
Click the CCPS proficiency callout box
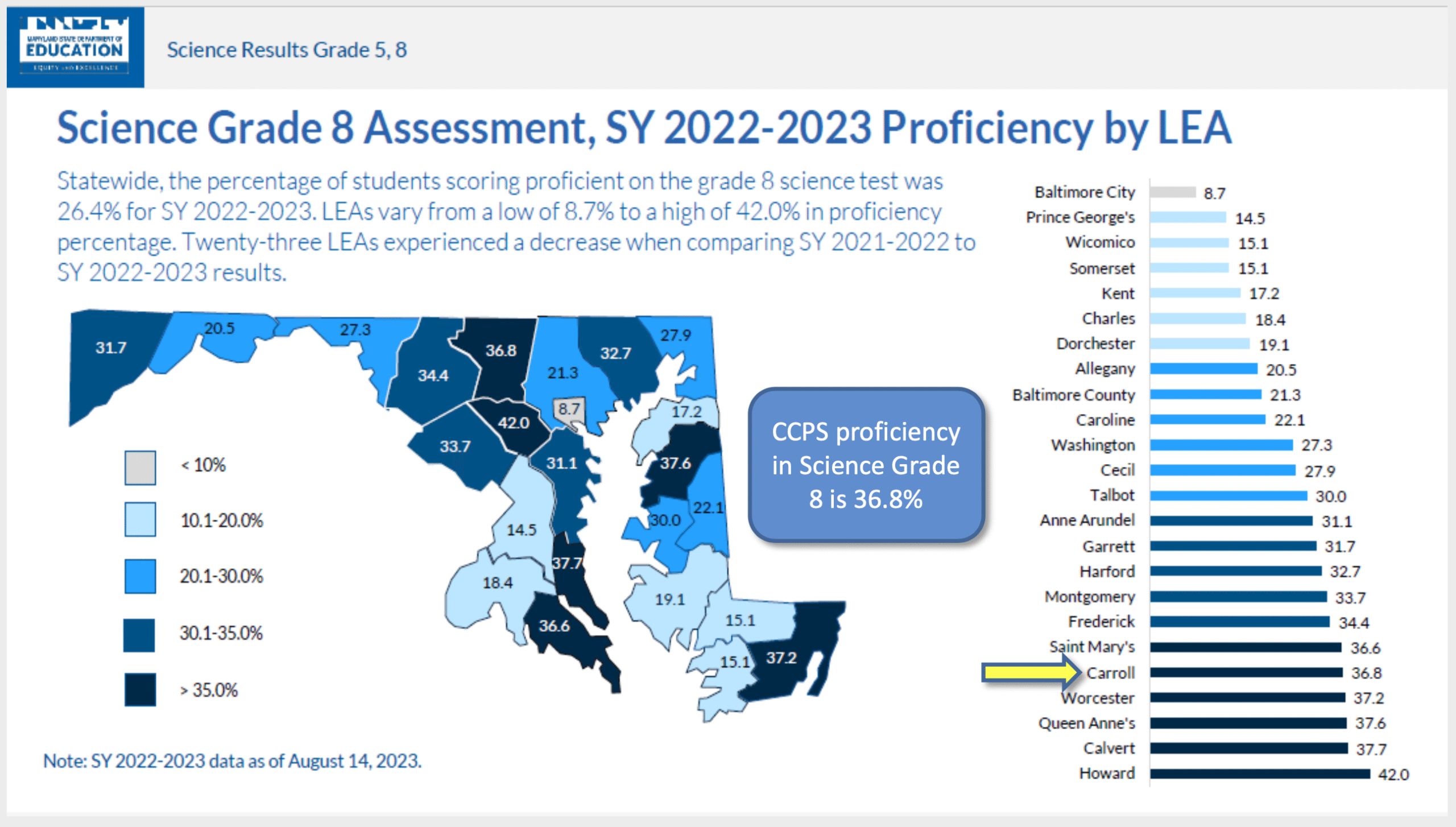point(866,465)
